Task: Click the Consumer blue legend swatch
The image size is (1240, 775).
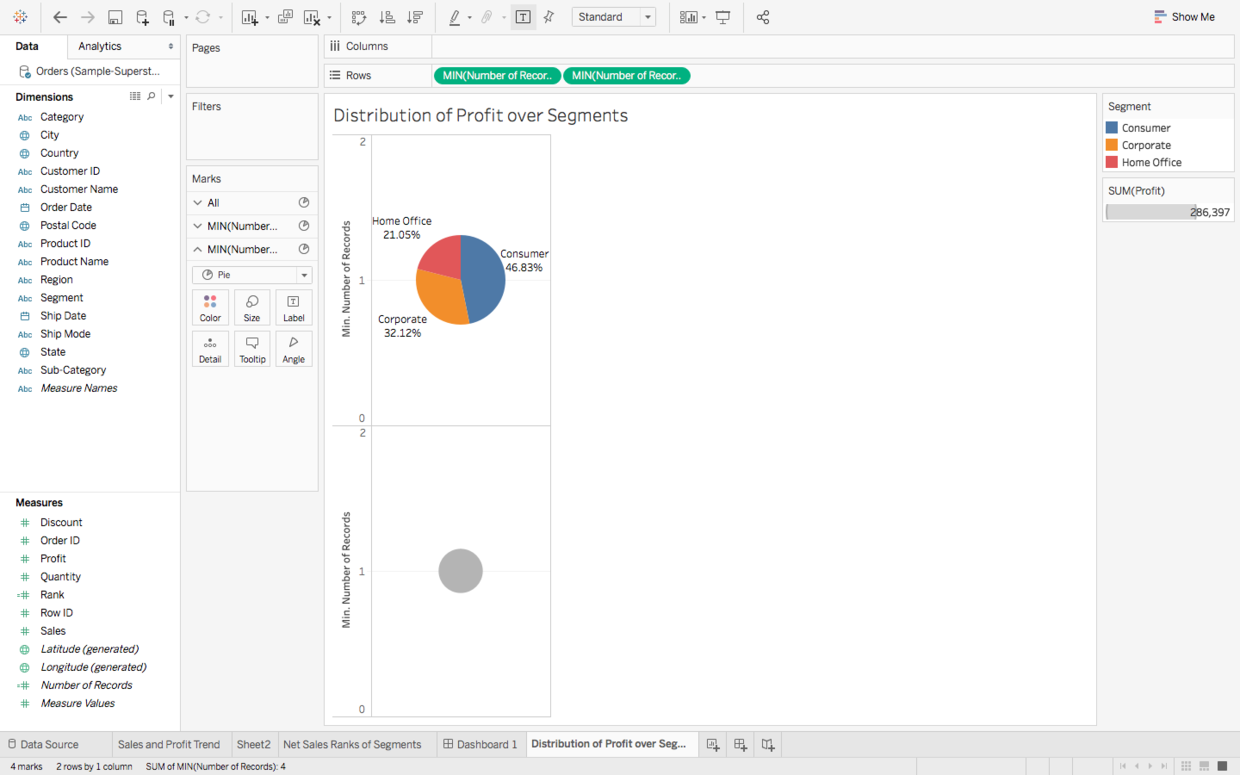Action: [x=1112, y=128]
